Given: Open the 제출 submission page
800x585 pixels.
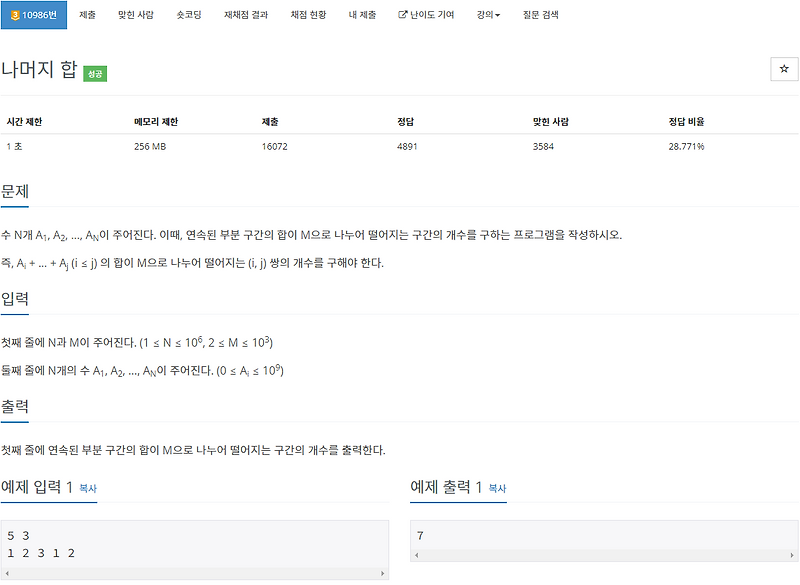Looking at the screenshot, I should point(86,14).
